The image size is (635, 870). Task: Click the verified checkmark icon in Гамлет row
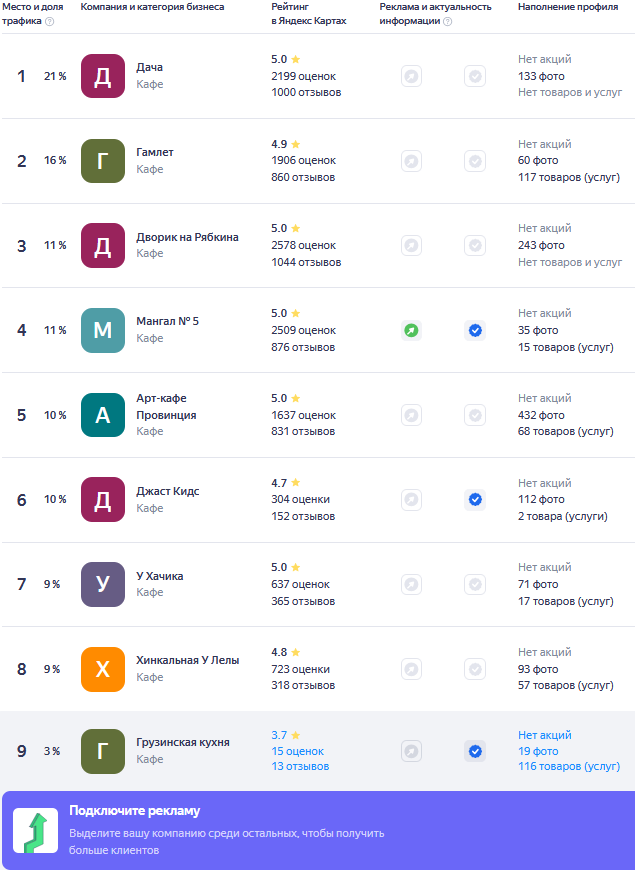click(x=475, y=161)
